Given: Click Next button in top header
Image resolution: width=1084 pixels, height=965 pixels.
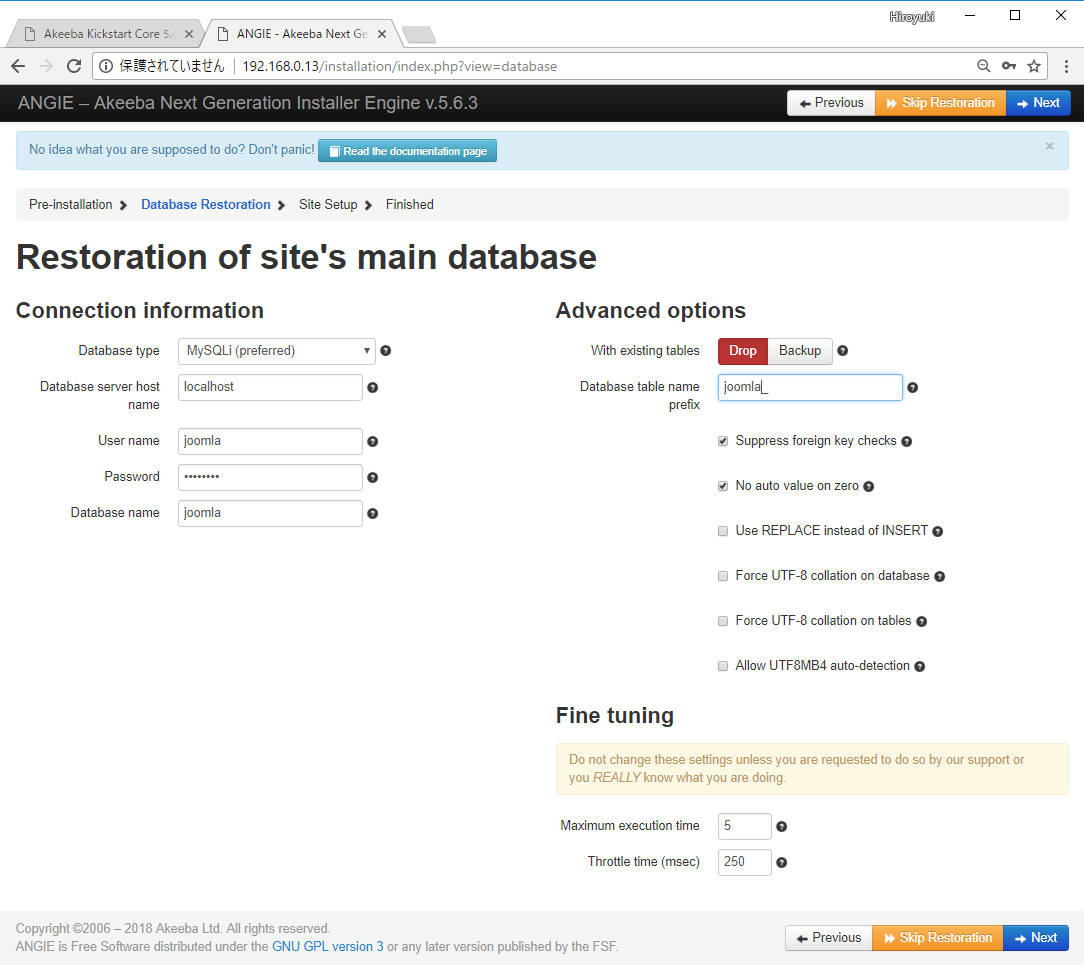Looking at the screenshot, I should tap(1038, 103).
